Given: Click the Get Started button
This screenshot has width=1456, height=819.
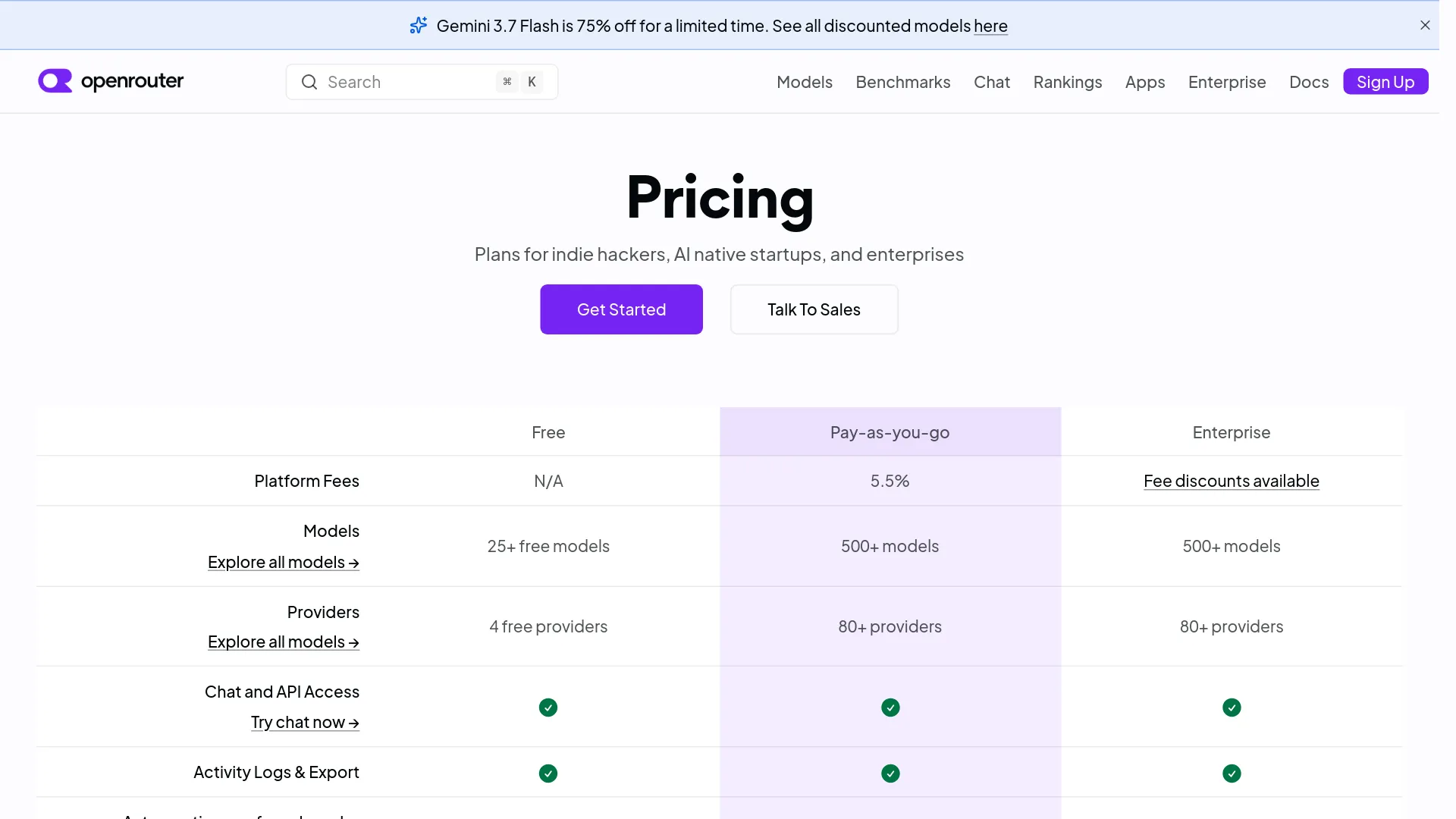Looking at the screenshot, I should (x=621, y=309).
